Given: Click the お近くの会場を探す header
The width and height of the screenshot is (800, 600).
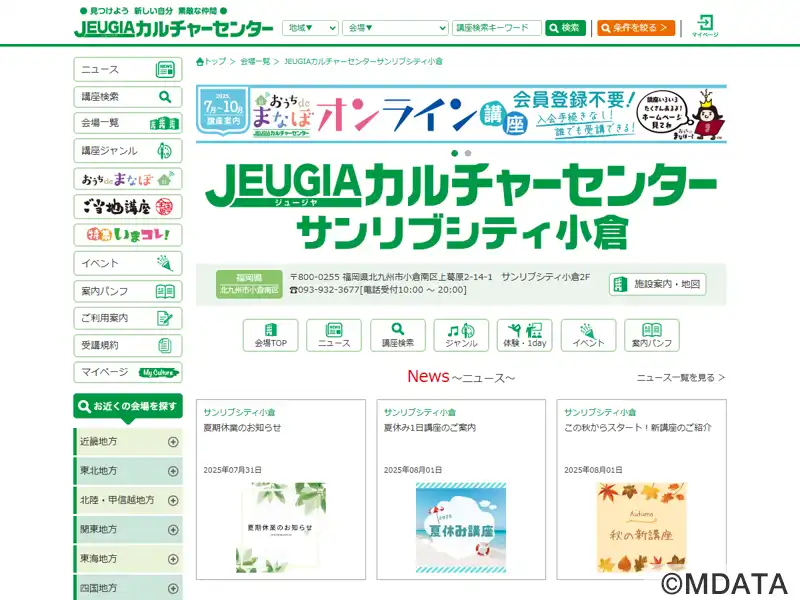Looking at the screenshot, I should point(128,407).
